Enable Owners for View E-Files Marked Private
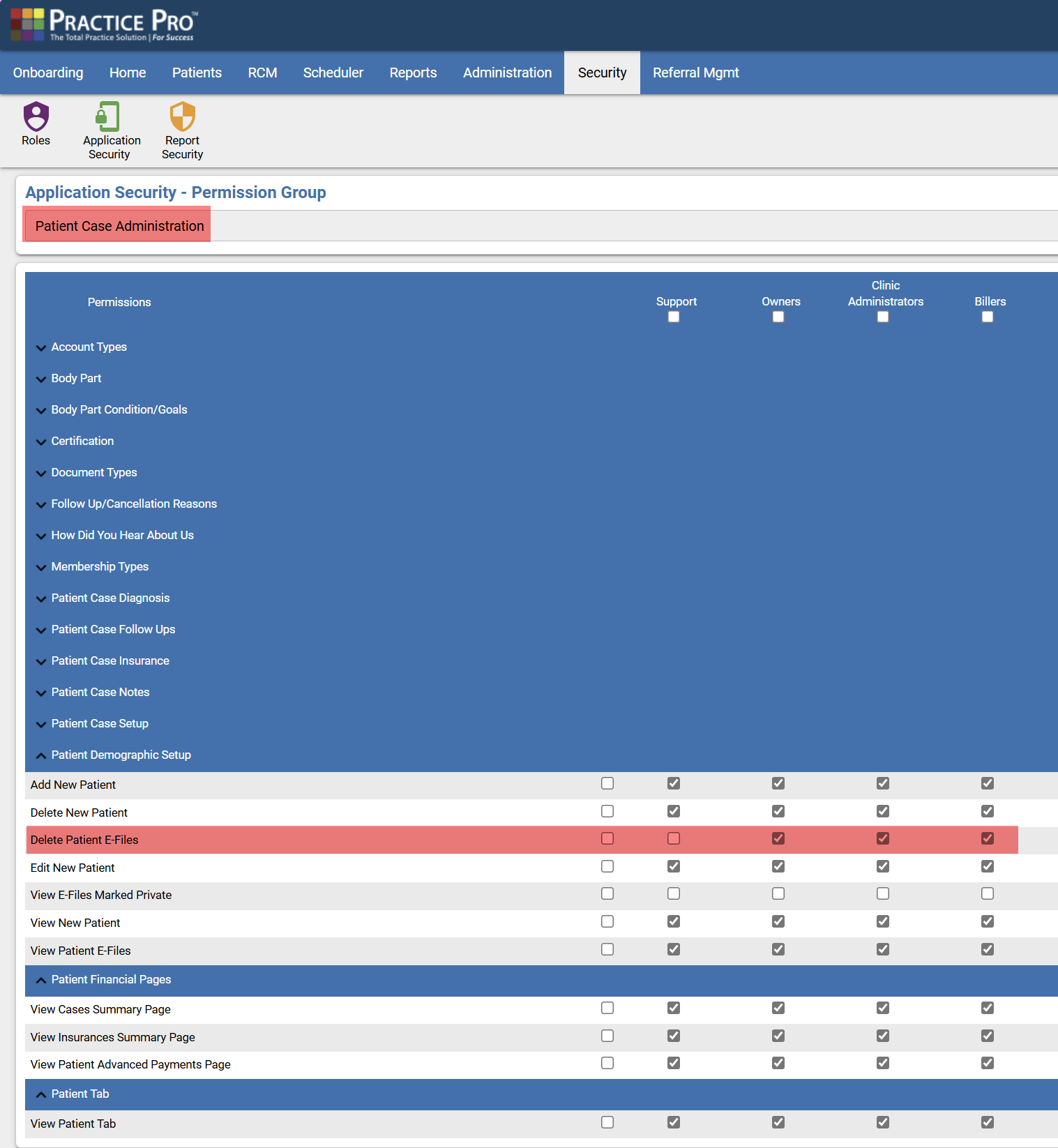The image size is (1058, 1148). pos(778,893)
